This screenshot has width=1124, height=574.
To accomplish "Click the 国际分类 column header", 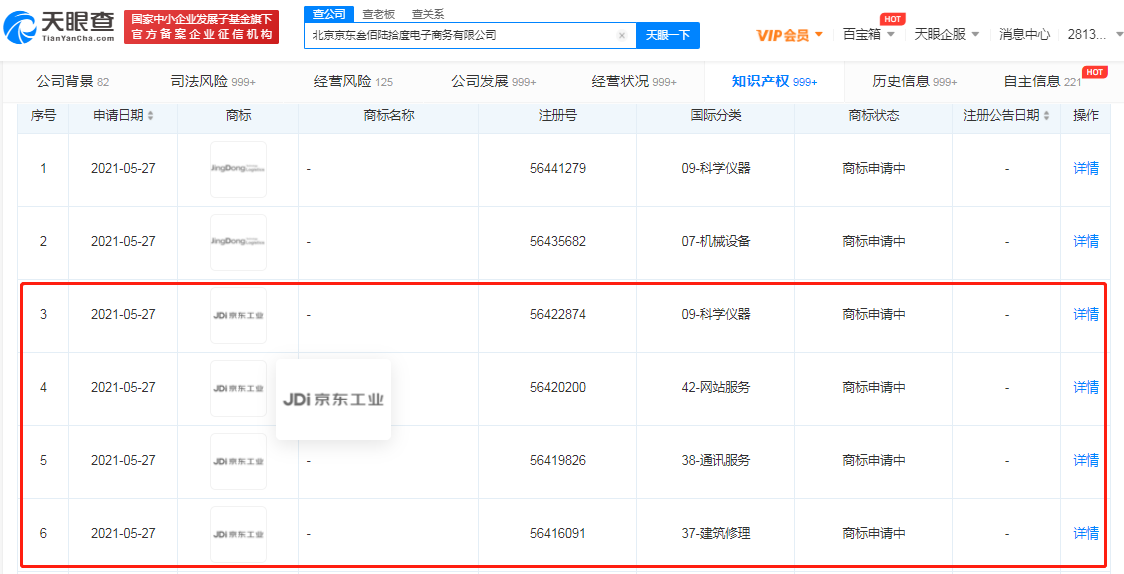I will [715, 116].
